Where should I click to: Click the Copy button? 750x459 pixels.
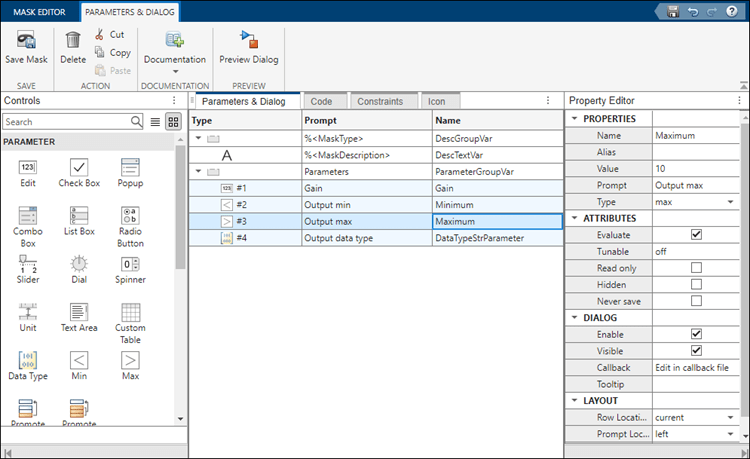(x=111, y=52)
